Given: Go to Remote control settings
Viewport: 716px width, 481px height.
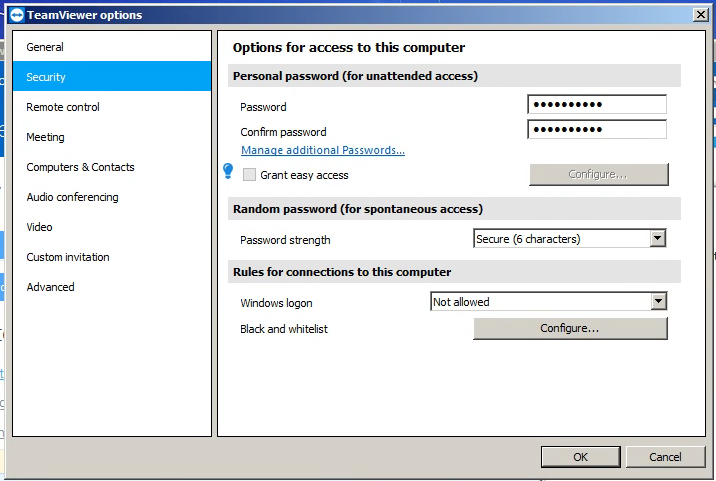Looking at the screenshot, I should pos(63,107).
